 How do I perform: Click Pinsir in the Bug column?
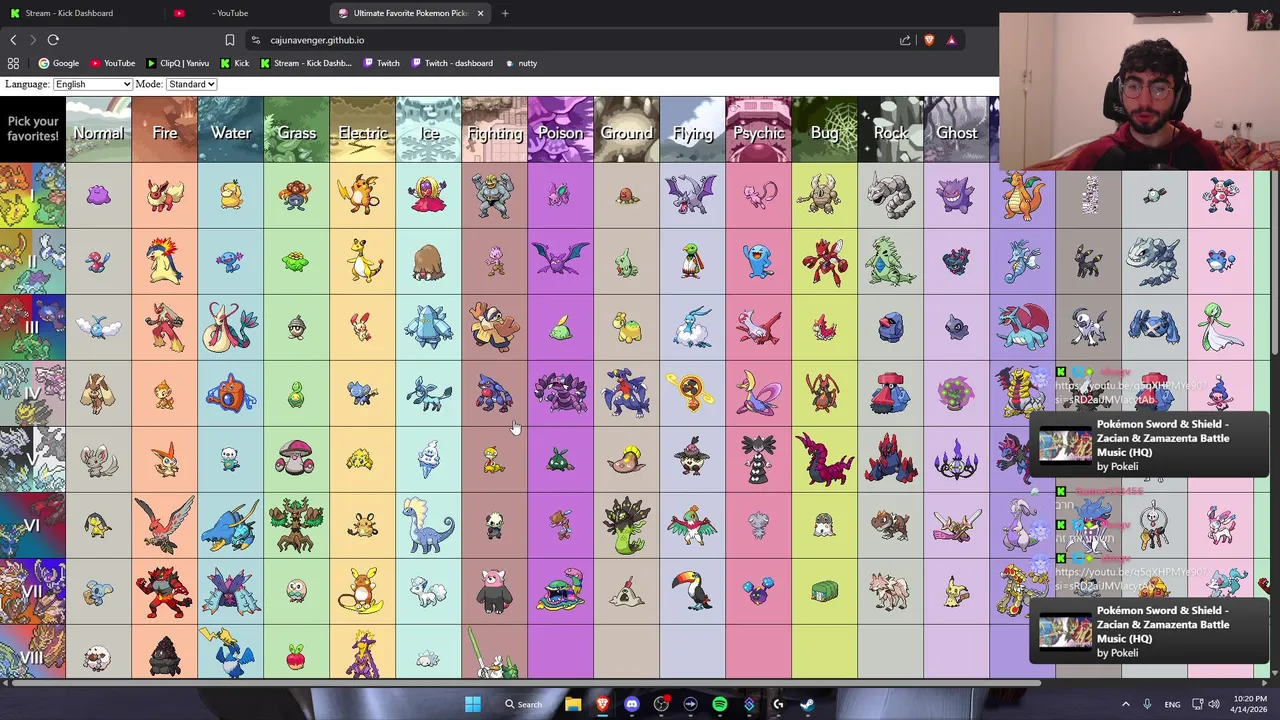[825, 196]
